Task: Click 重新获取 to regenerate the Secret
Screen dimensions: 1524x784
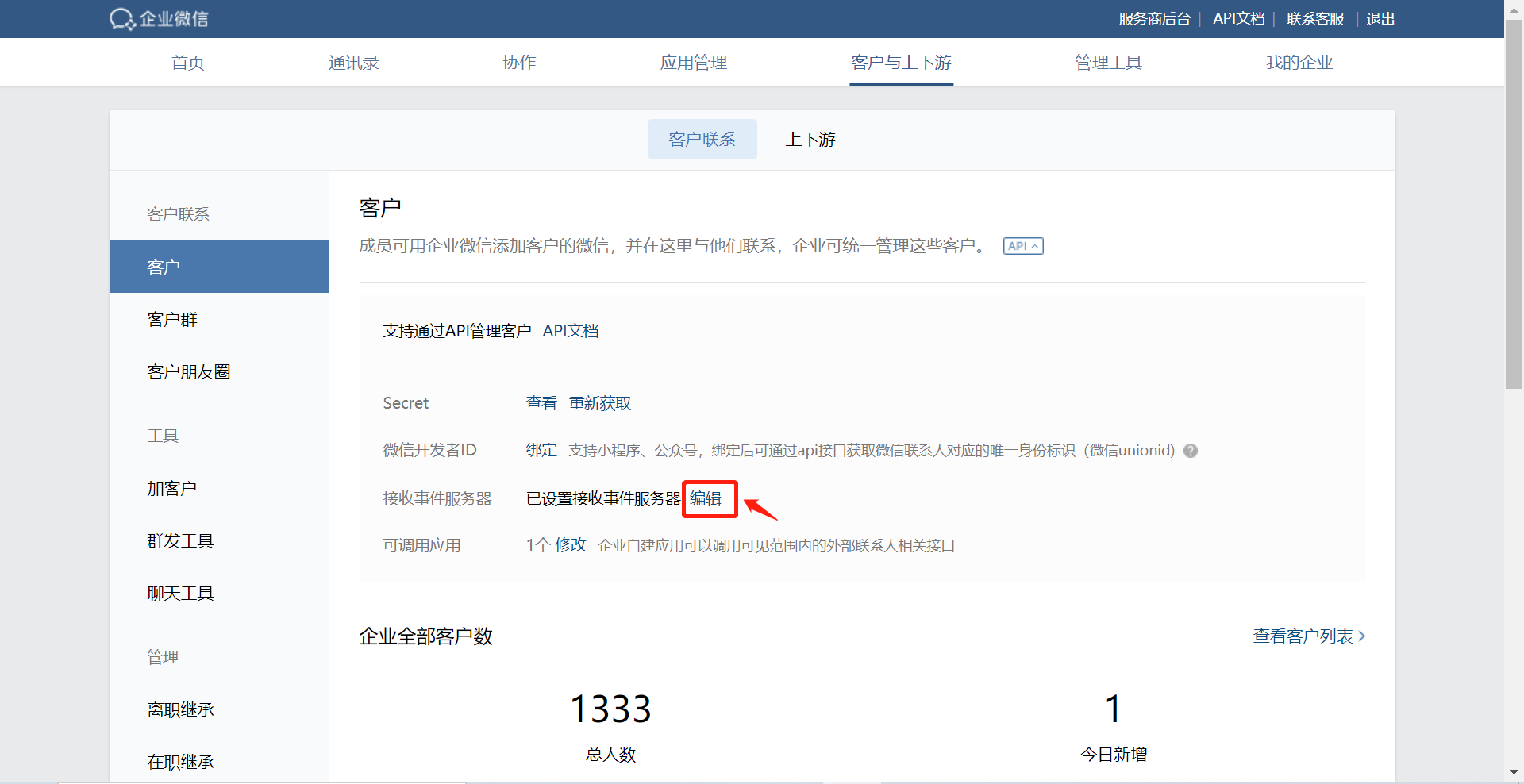Action: click(600, 404)
